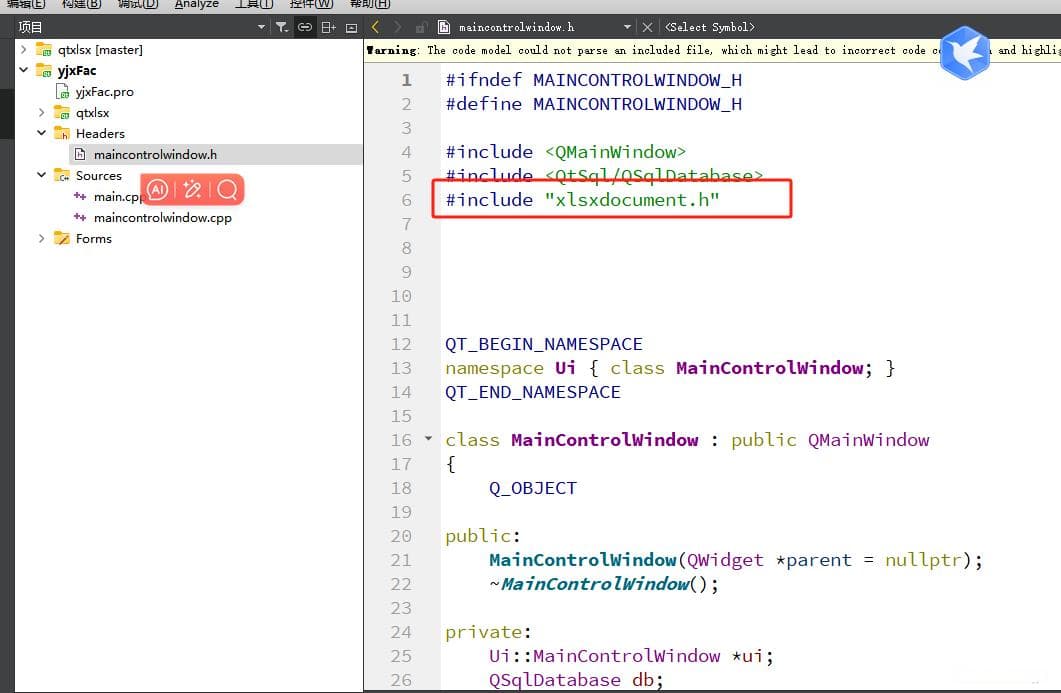Image resolution: width=1061 pixels, height=693 pixels.
Task: Select maincontrolwindow.h in the tree
Action: point(155,154)
